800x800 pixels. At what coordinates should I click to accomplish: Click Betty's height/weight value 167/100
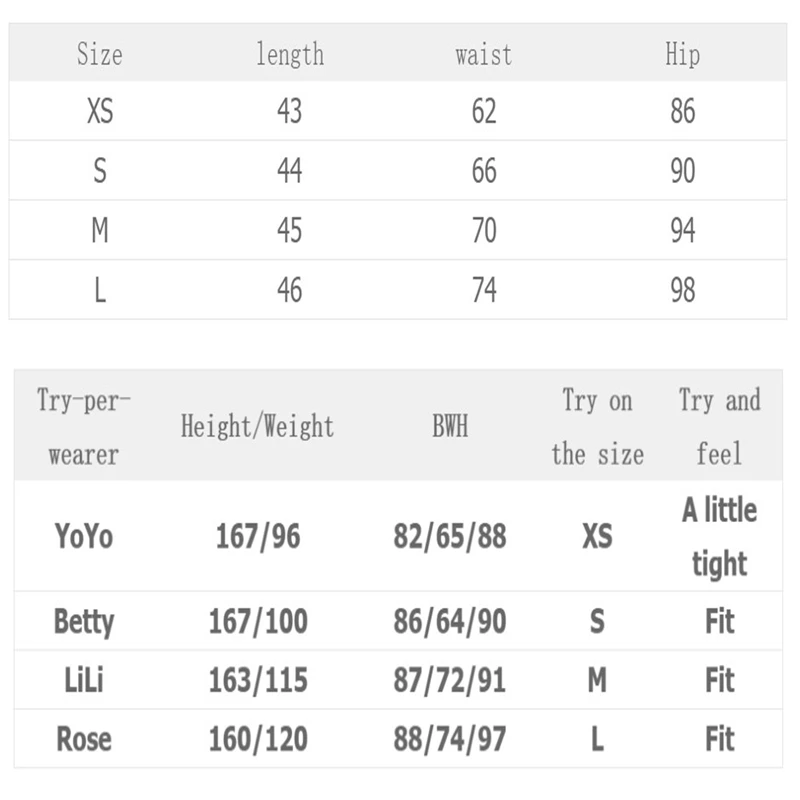(x=258, y=622)
